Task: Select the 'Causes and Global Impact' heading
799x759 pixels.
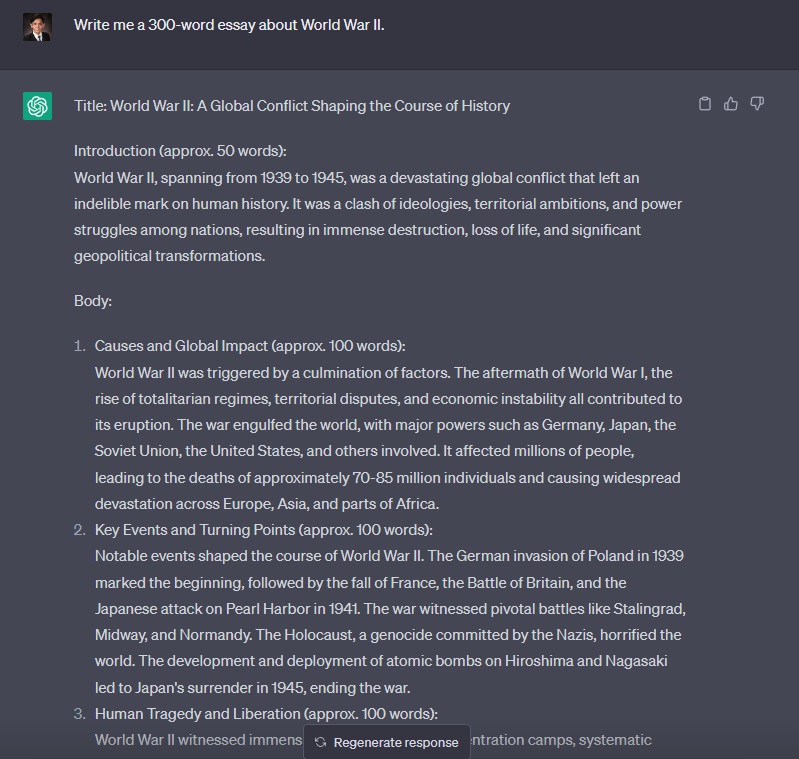Action: [x=250, y=346]
